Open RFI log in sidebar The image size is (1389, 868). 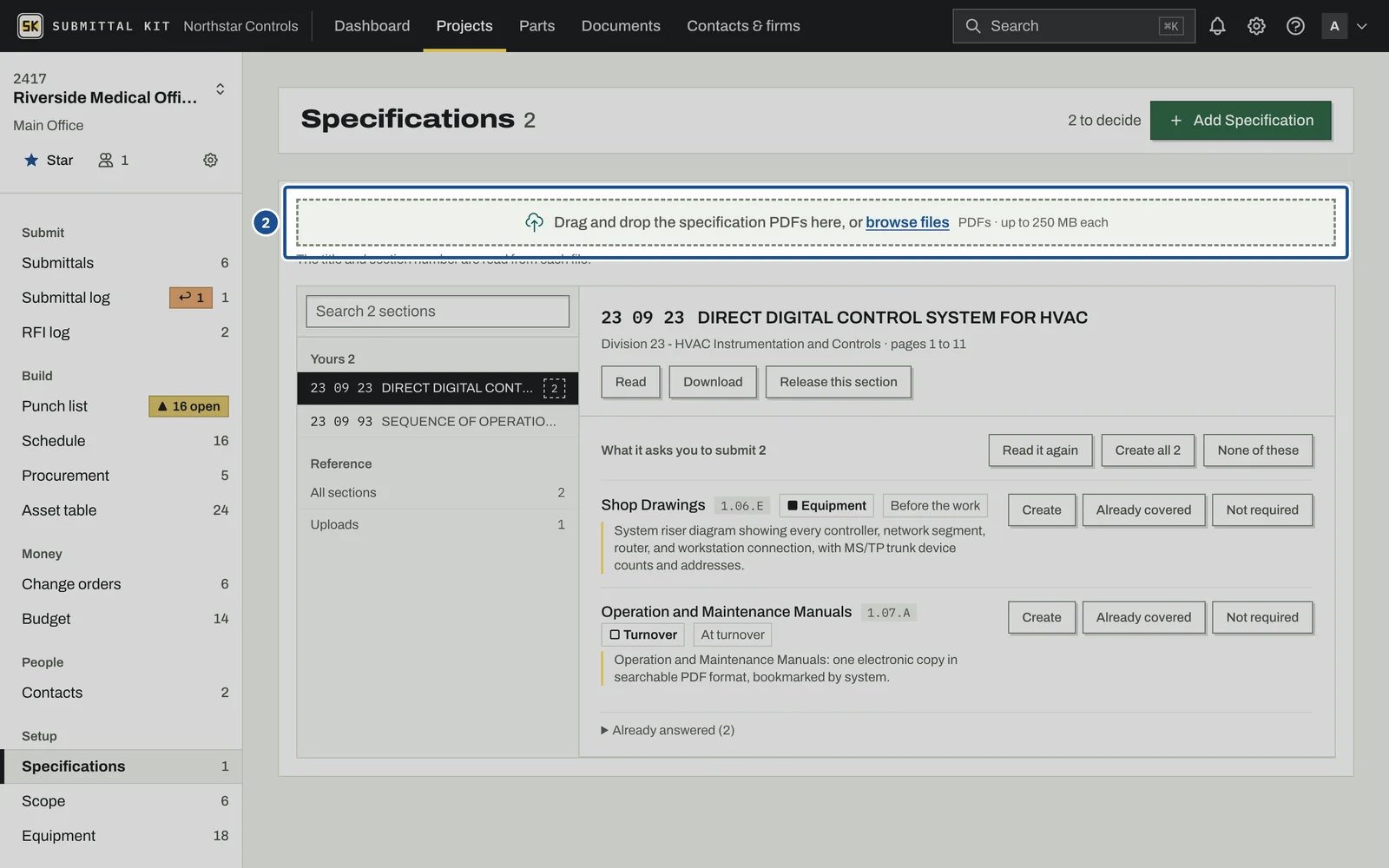pos(122,332)
